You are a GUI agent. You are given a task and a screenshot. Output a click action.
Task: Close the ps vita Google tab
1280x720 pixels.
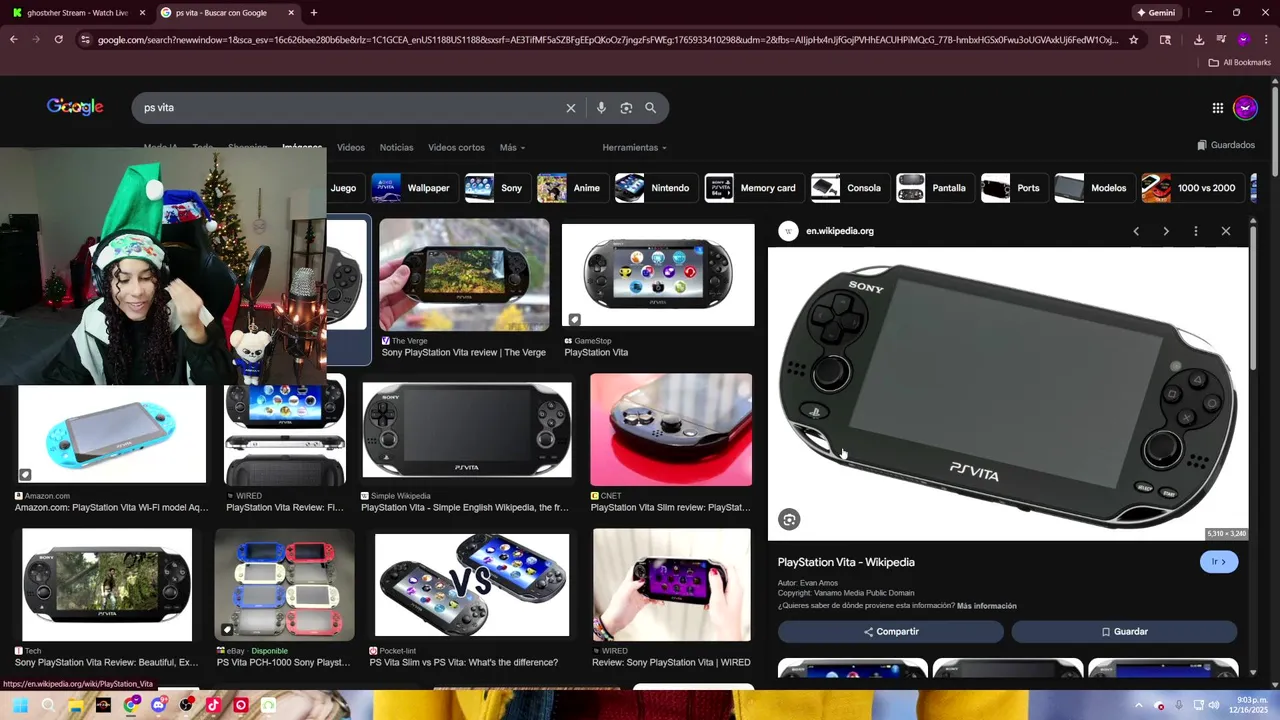[291, 13]
